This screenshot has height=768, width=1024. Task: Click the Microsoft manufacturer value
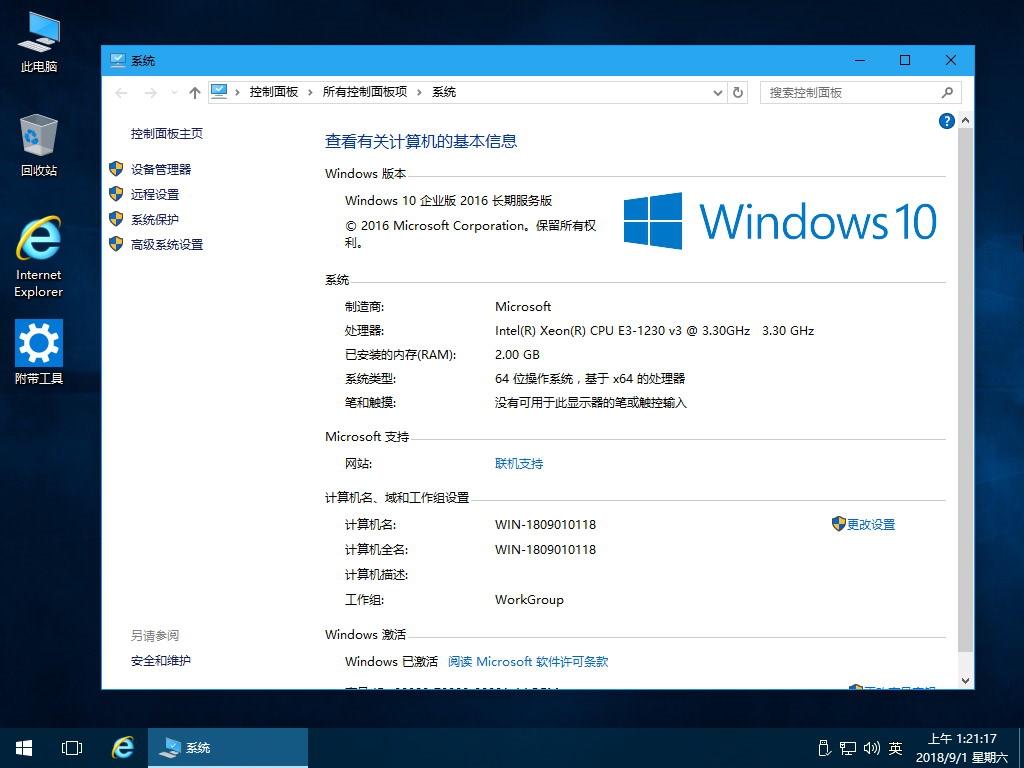click(x=522, y=306)
